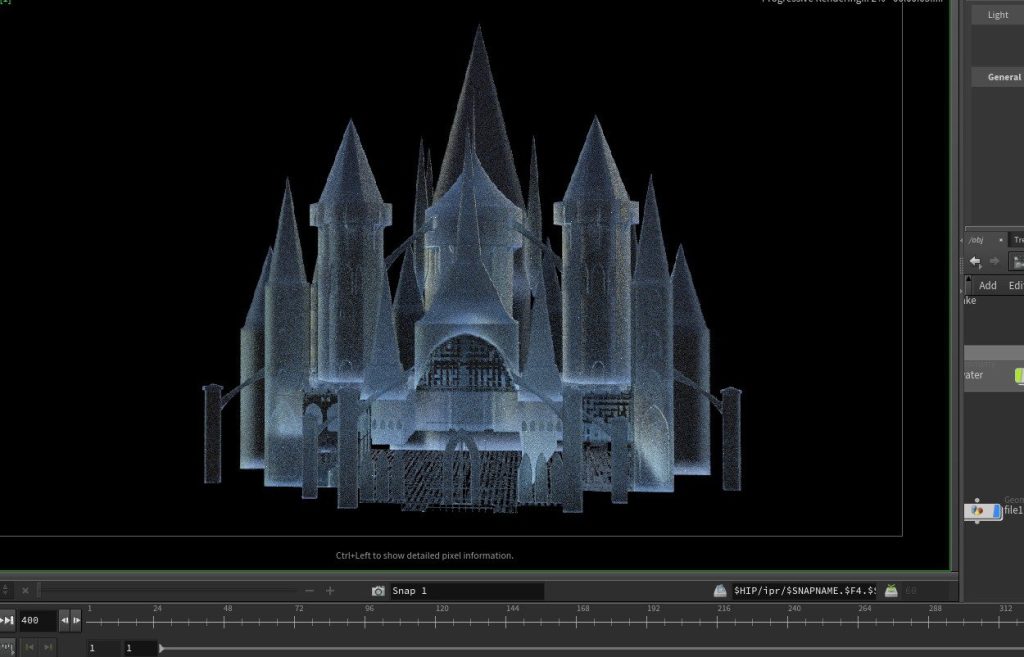Click the camera snapshot icon

coord(378,591)
